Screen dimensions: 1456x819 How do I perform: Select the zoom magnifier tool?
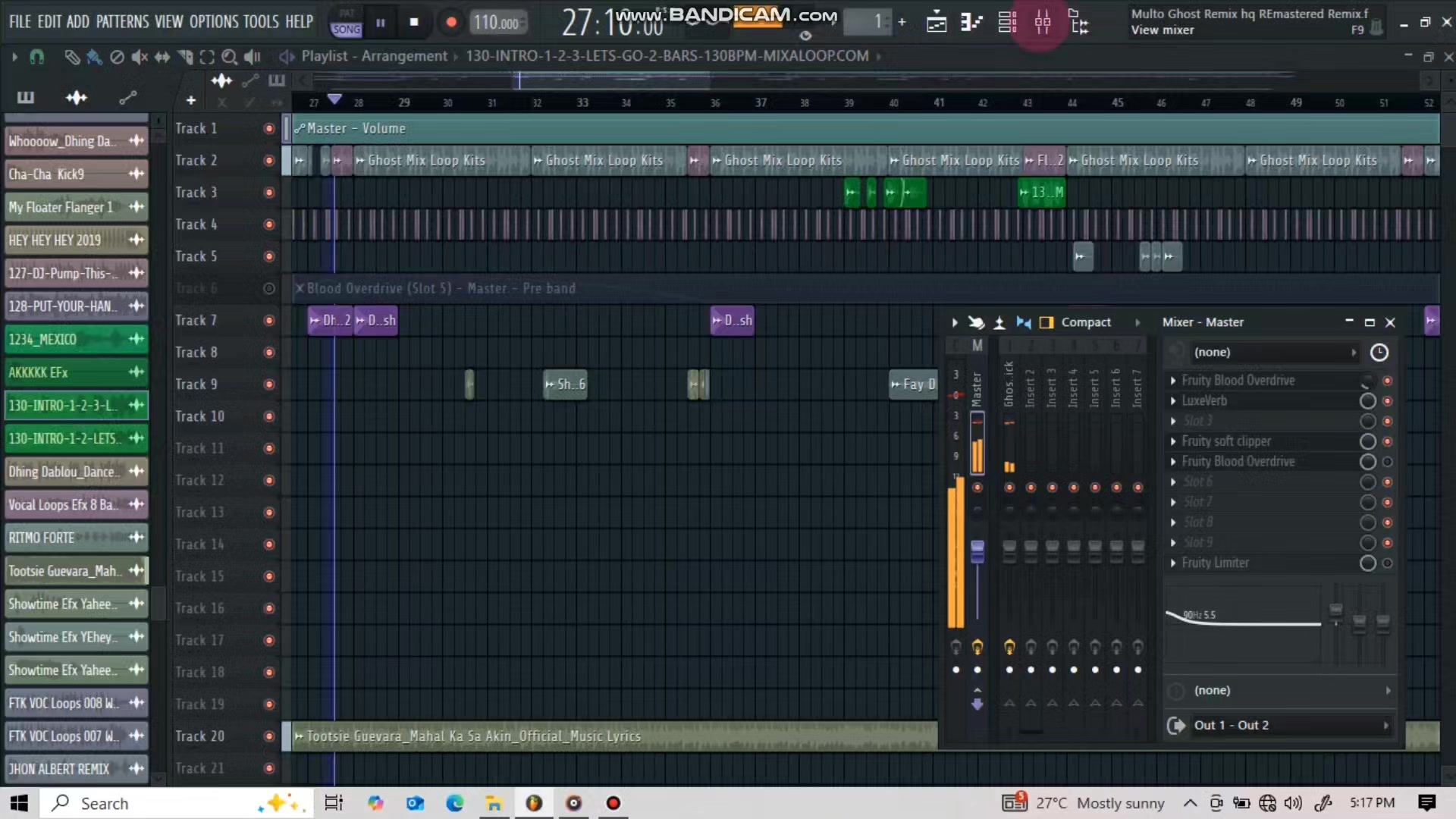point(229,57)
